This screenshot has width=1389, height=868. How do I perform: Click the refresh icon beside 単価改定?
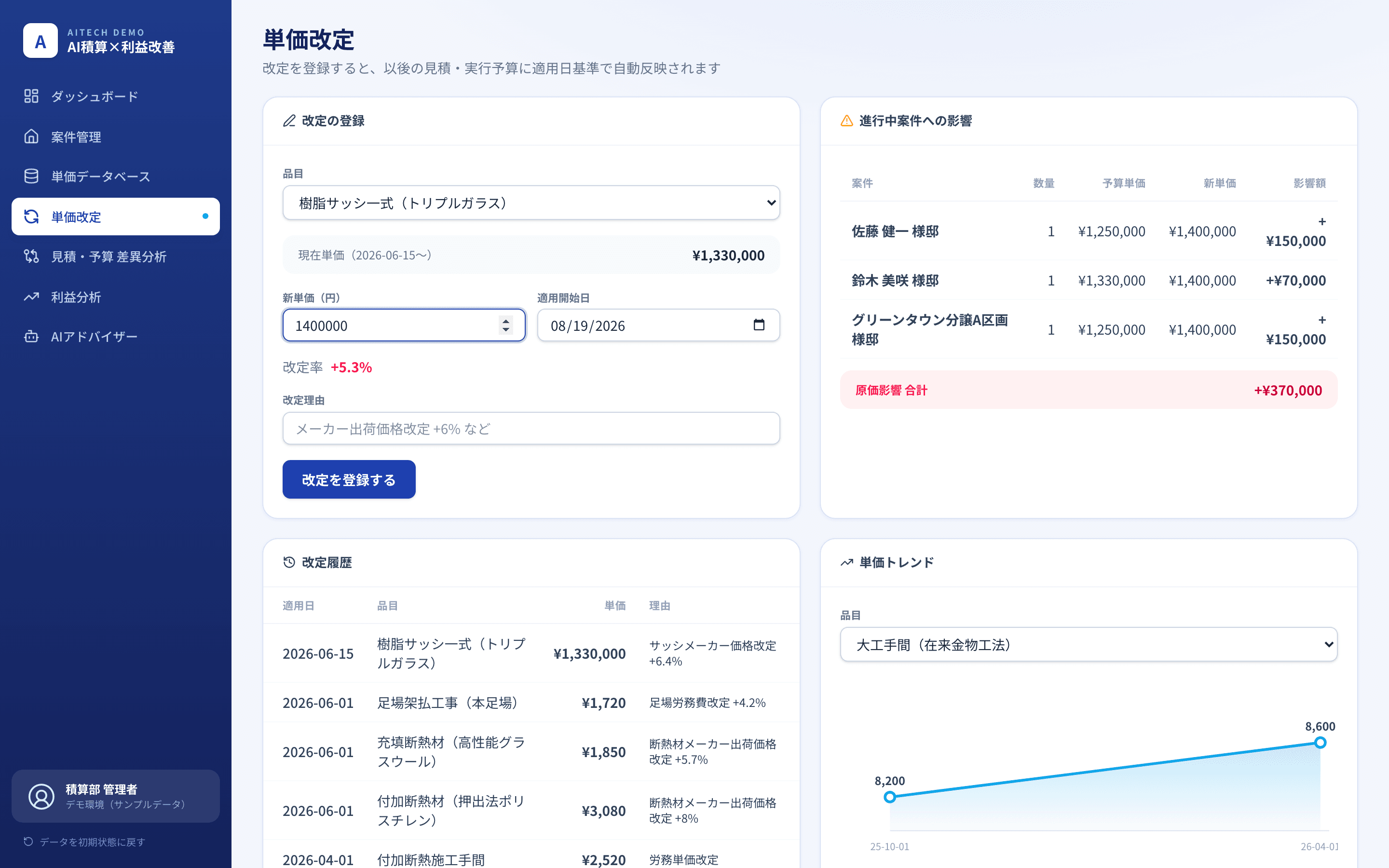pyautogui.click(x=31, y=217)
